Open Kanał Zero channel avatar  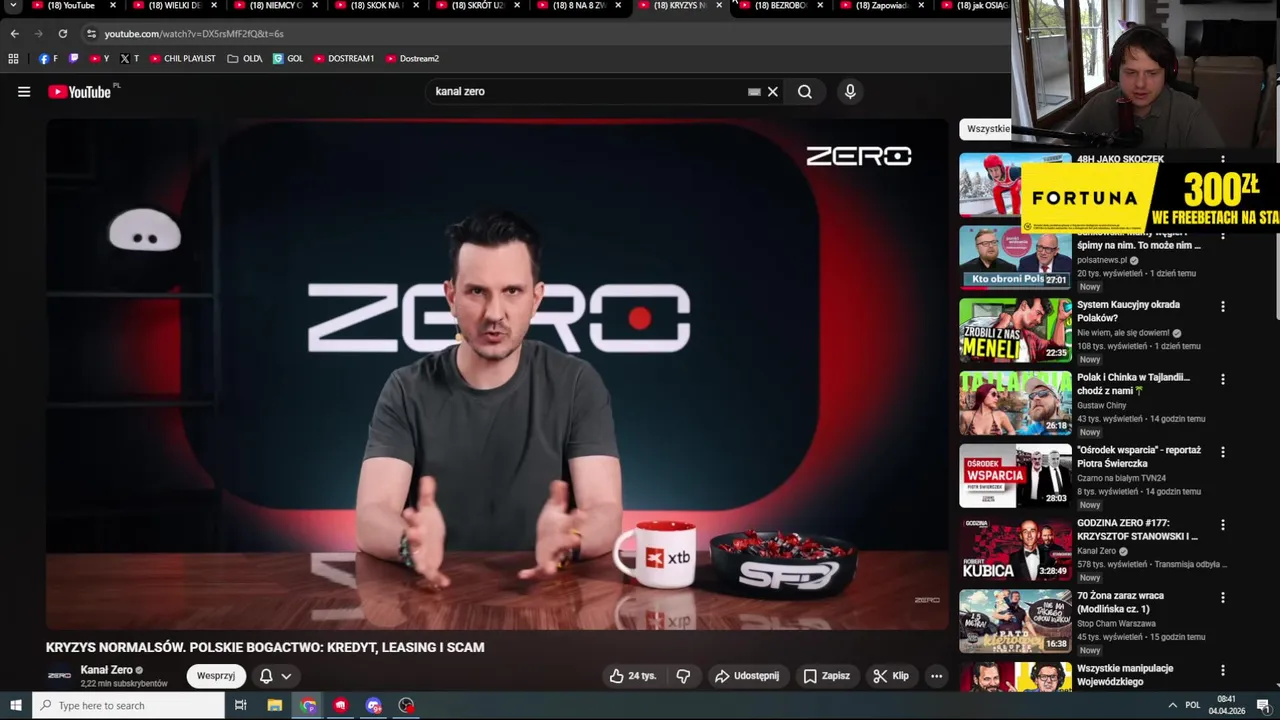click(60, 676)
